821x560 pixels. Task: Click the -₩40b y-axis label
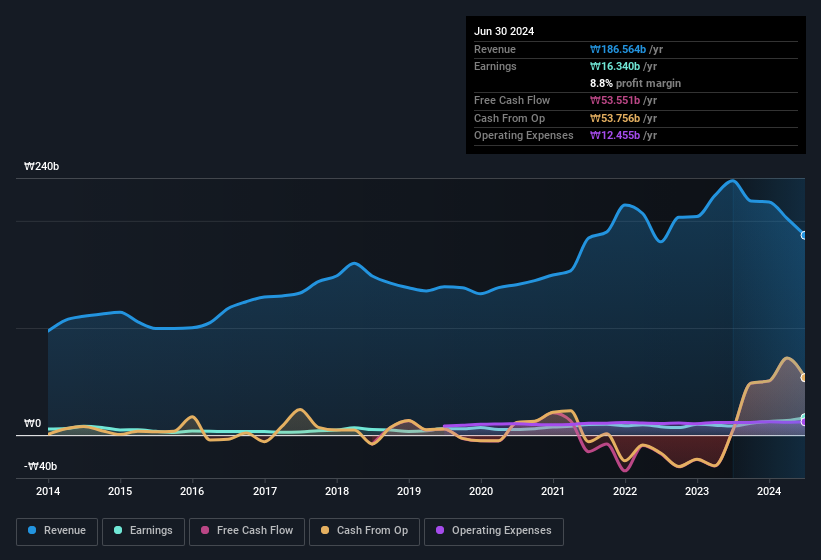[40, 466]
